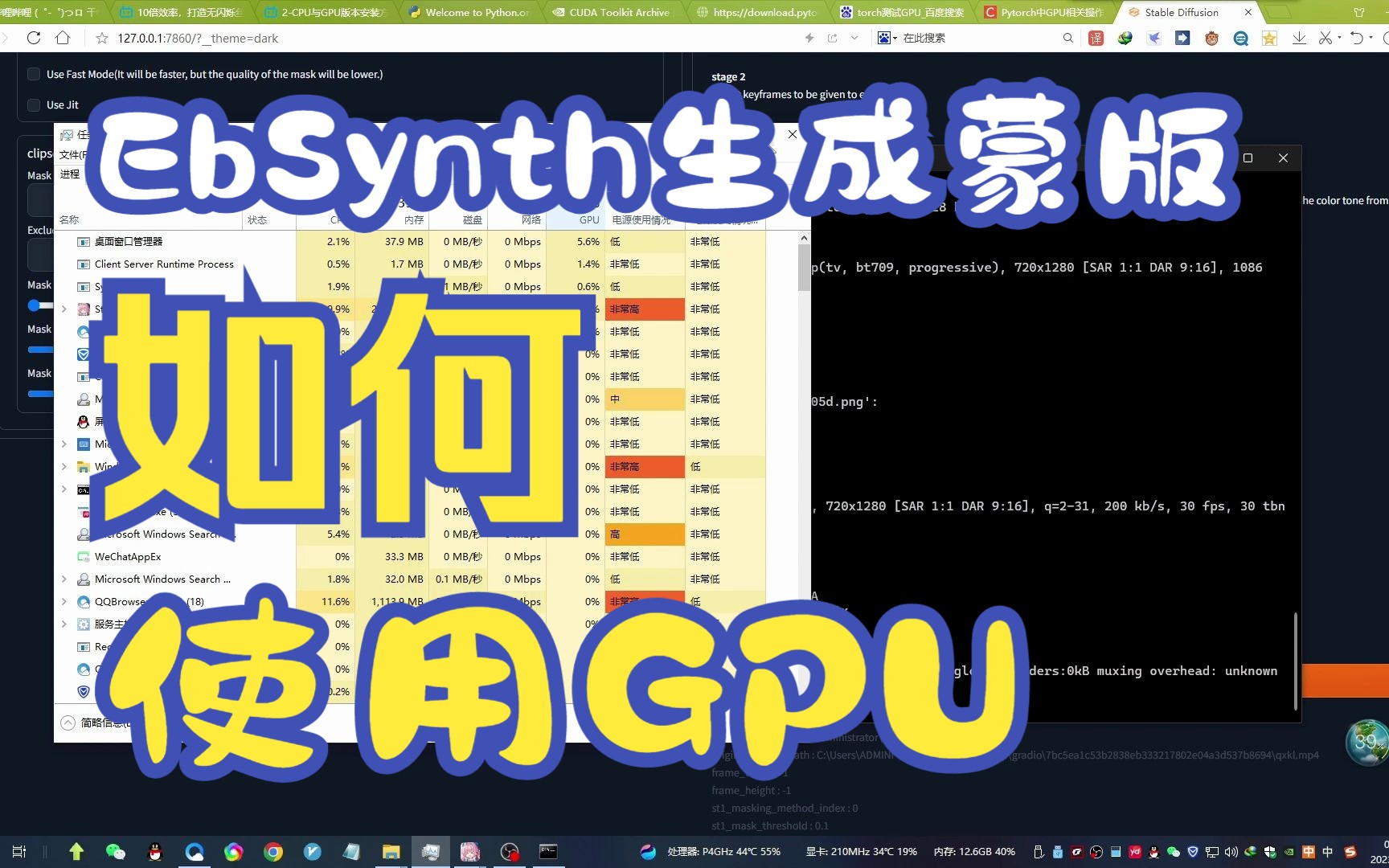Click the floating 39 memory accelerator ball
The height and width of the screenshot is (868, 1389).
click(x=1366, y=742)
